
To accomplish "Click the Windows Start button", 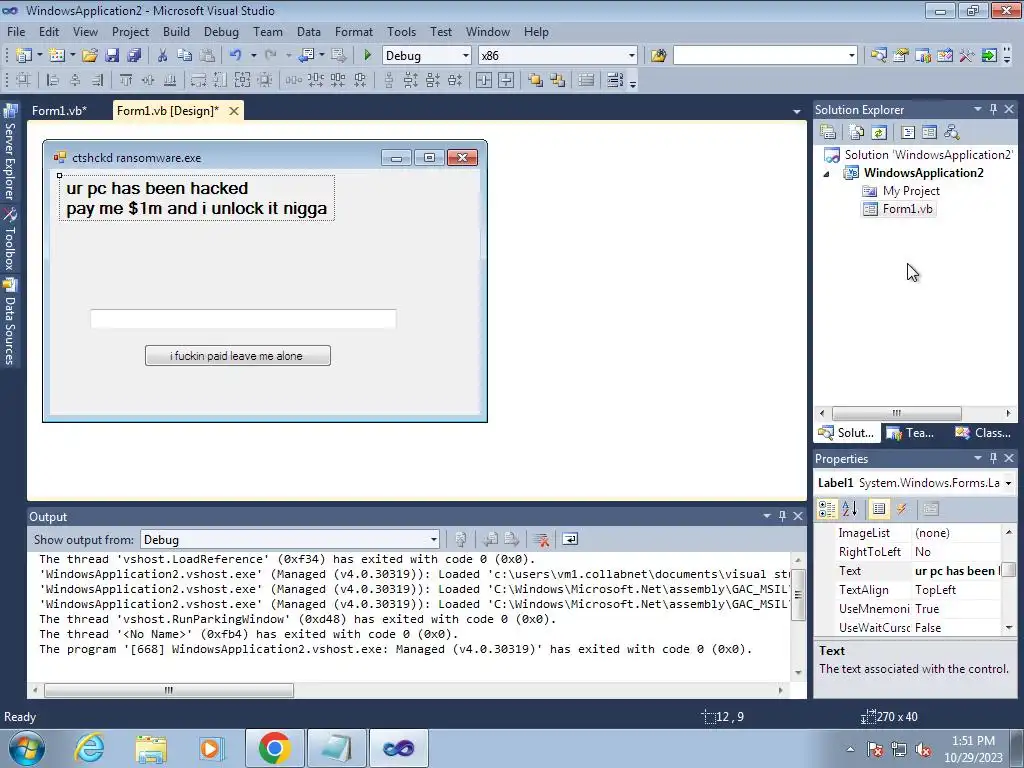I will click(26, 748).
